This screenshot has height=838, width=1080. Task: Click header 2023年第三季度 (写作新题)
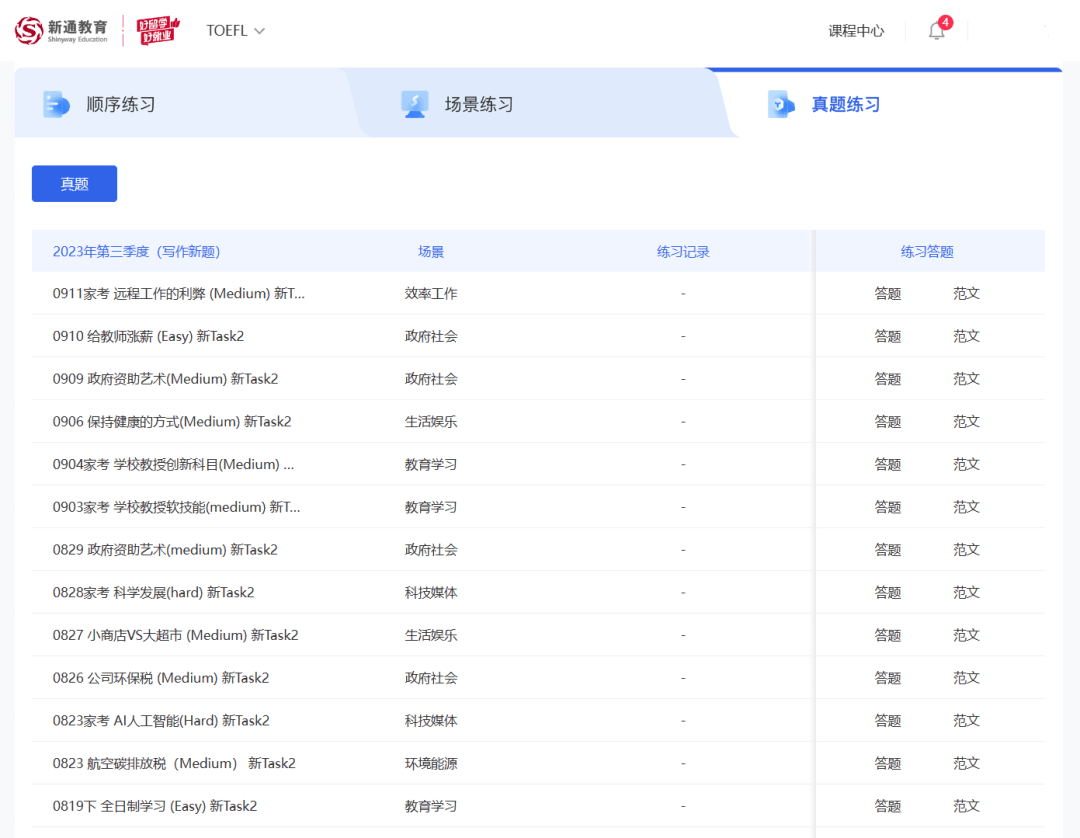[136, 251]
